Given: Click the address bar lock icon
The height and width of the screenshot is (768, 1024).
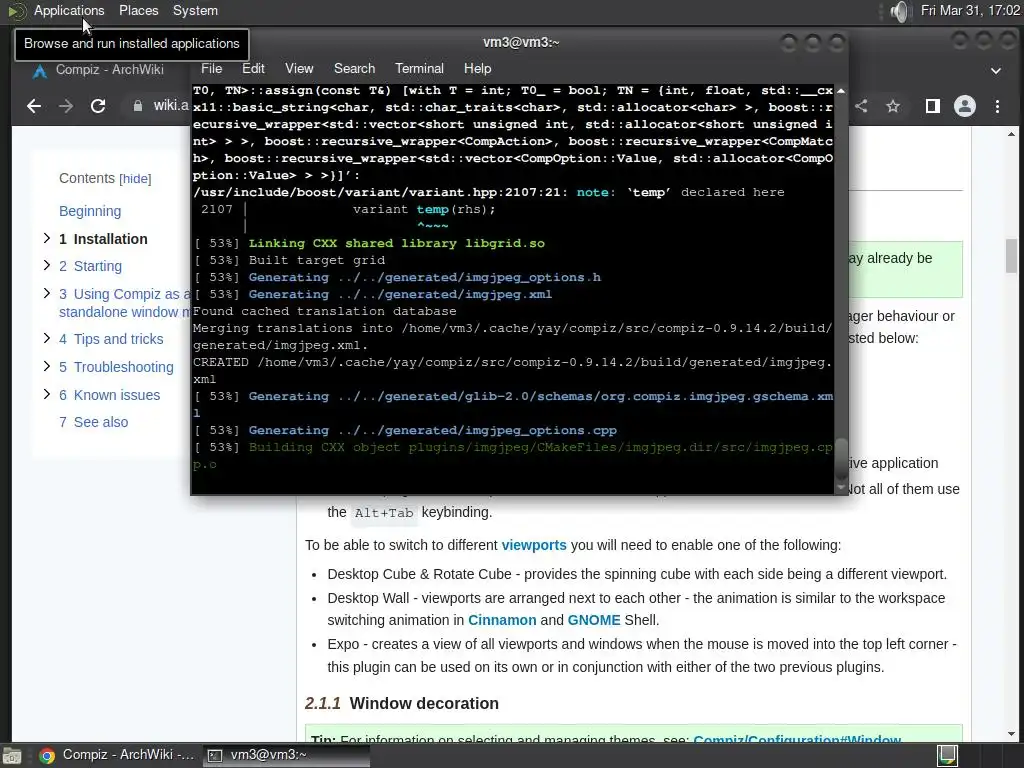Looking at the screenshot, I should [x=138, y=106].
